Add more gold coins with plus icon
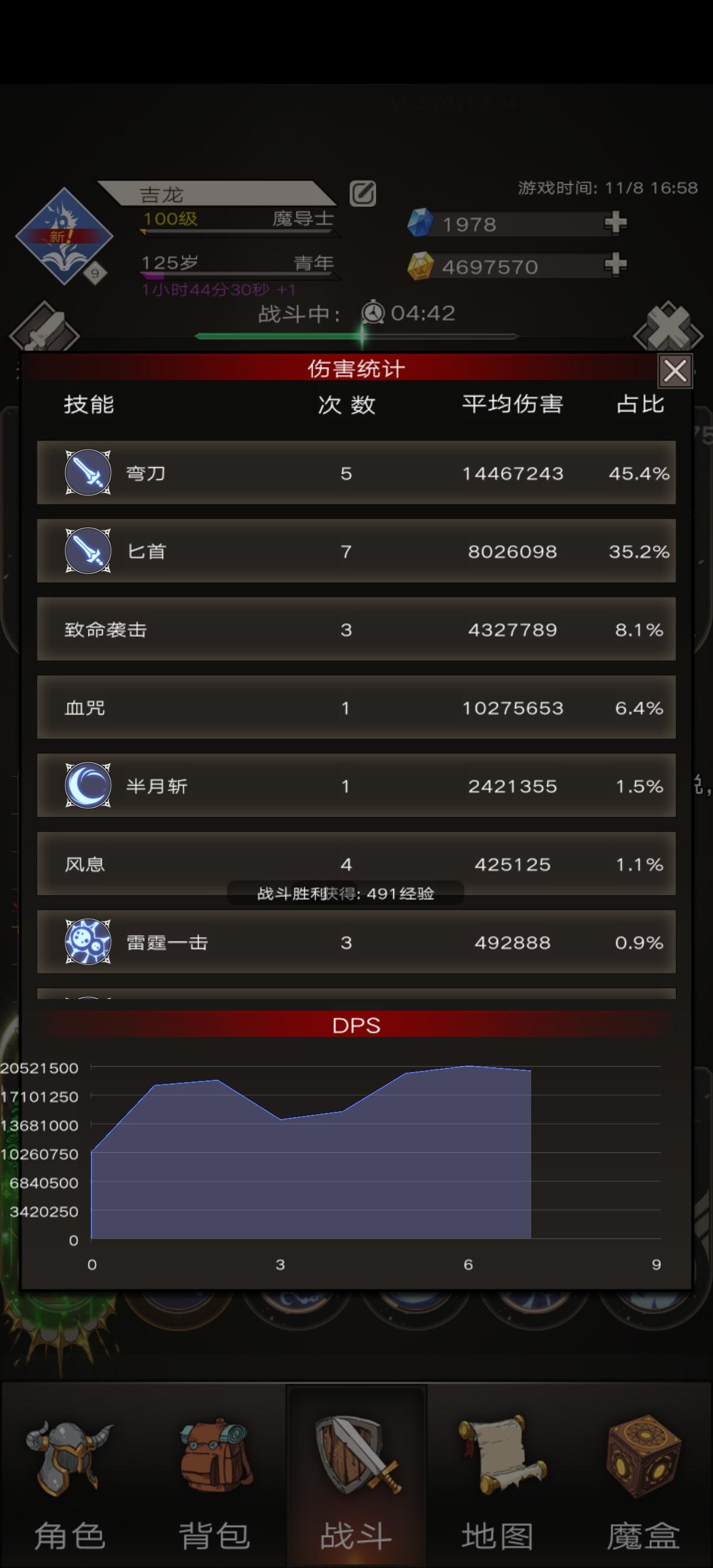 tap(616, 265)
